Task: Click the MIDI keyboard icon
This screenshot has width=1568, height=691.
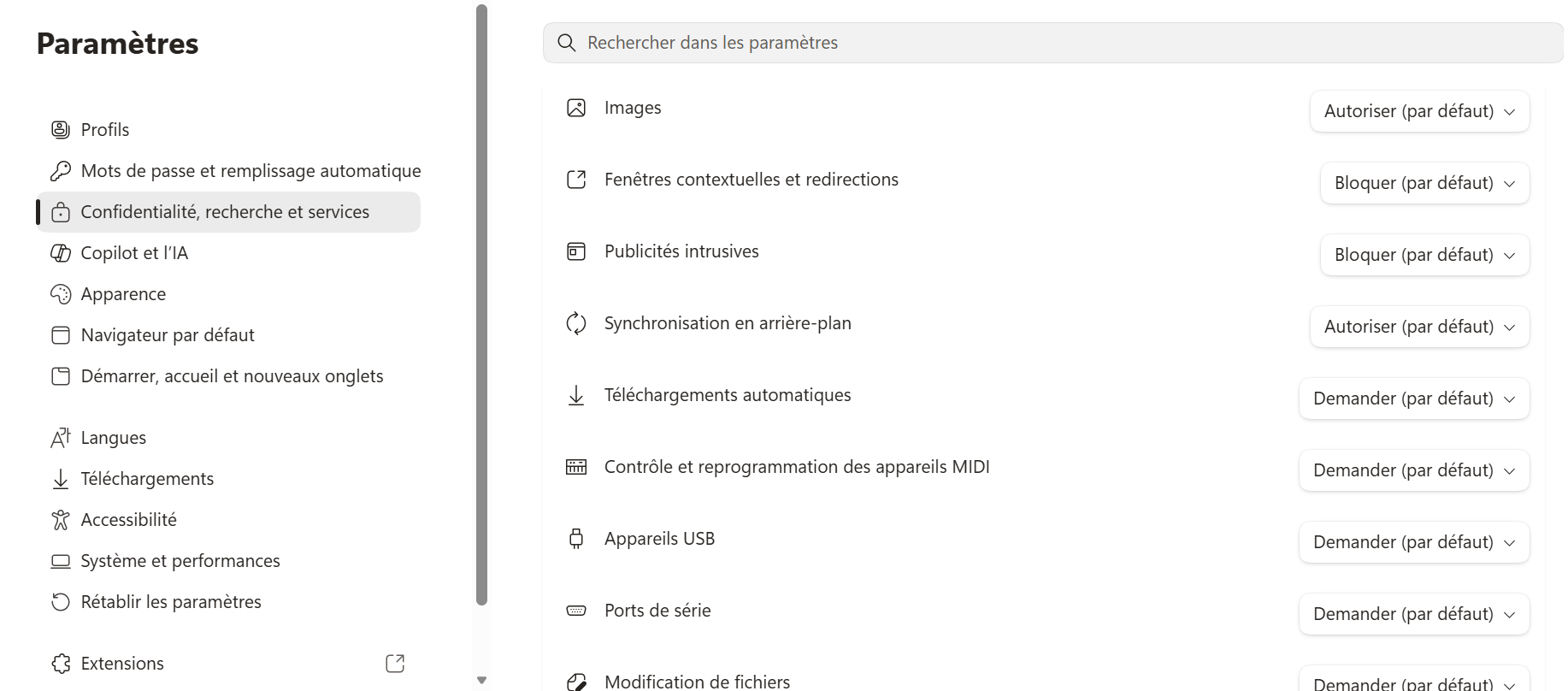Action: coord(576,467)
